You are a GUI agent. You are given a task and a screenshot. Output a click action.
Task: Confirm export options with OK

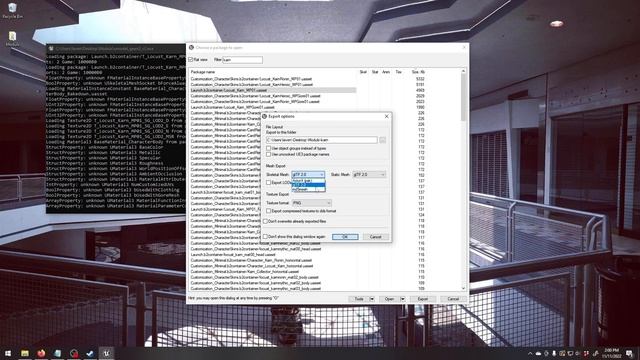[345, 237]
